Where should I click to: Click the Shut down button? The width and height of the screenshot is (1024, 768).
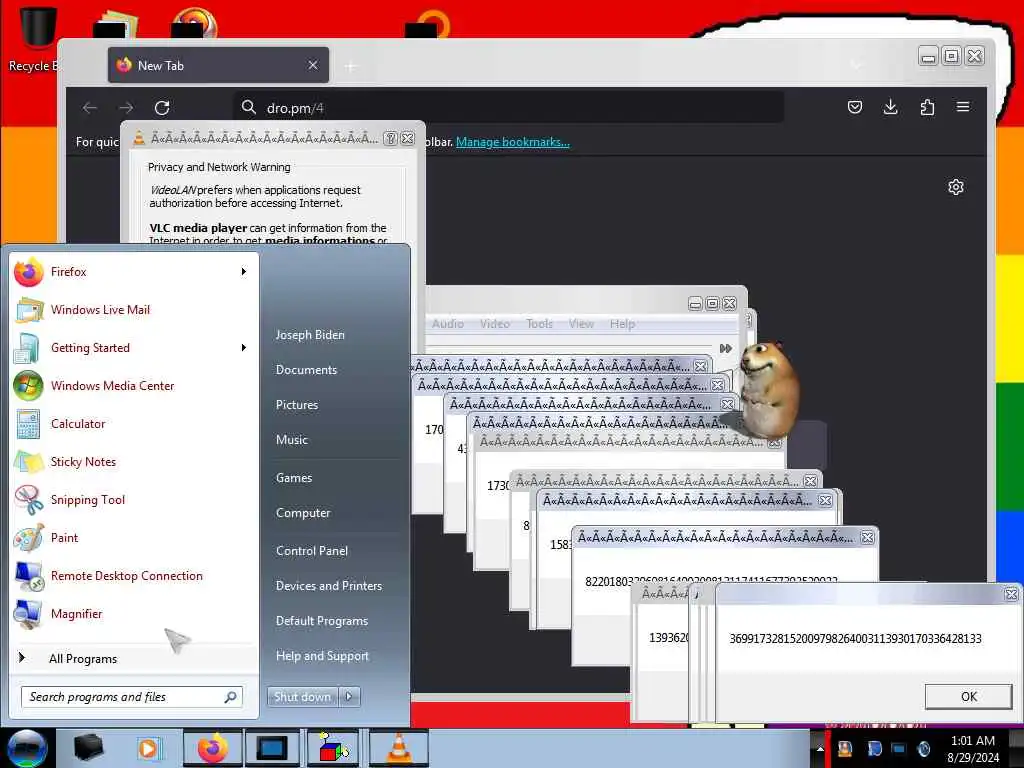click(303, 697)
